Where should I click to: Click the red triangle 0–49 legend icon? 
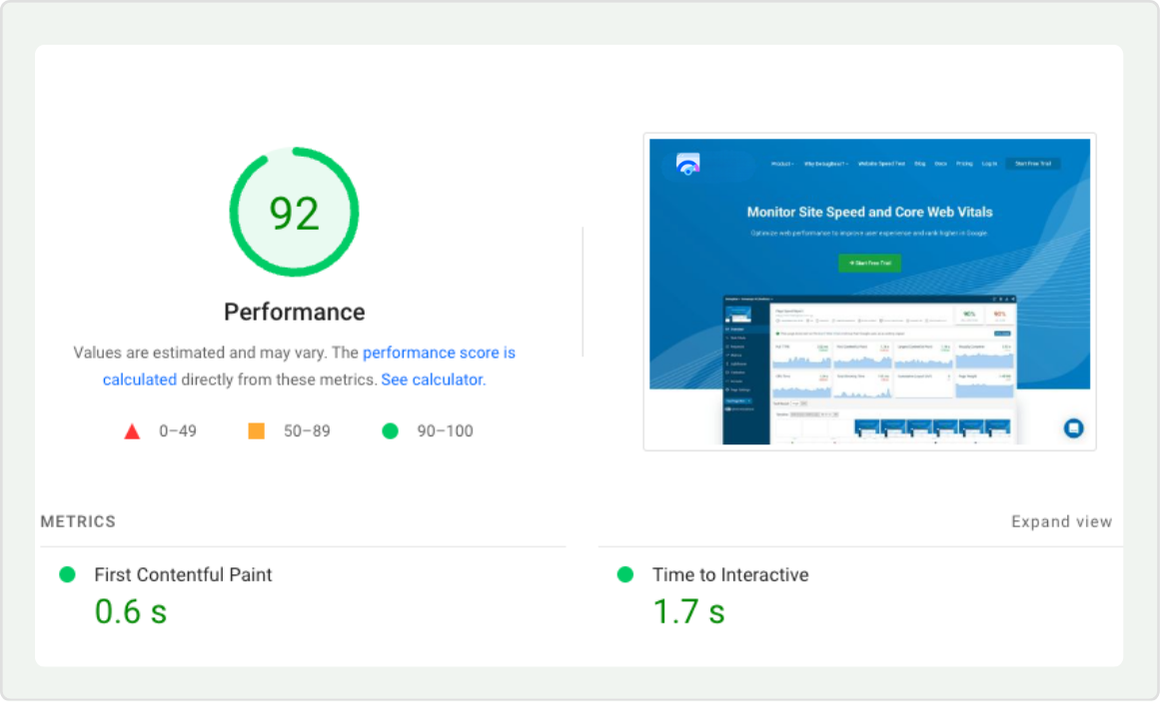point(132,432)
